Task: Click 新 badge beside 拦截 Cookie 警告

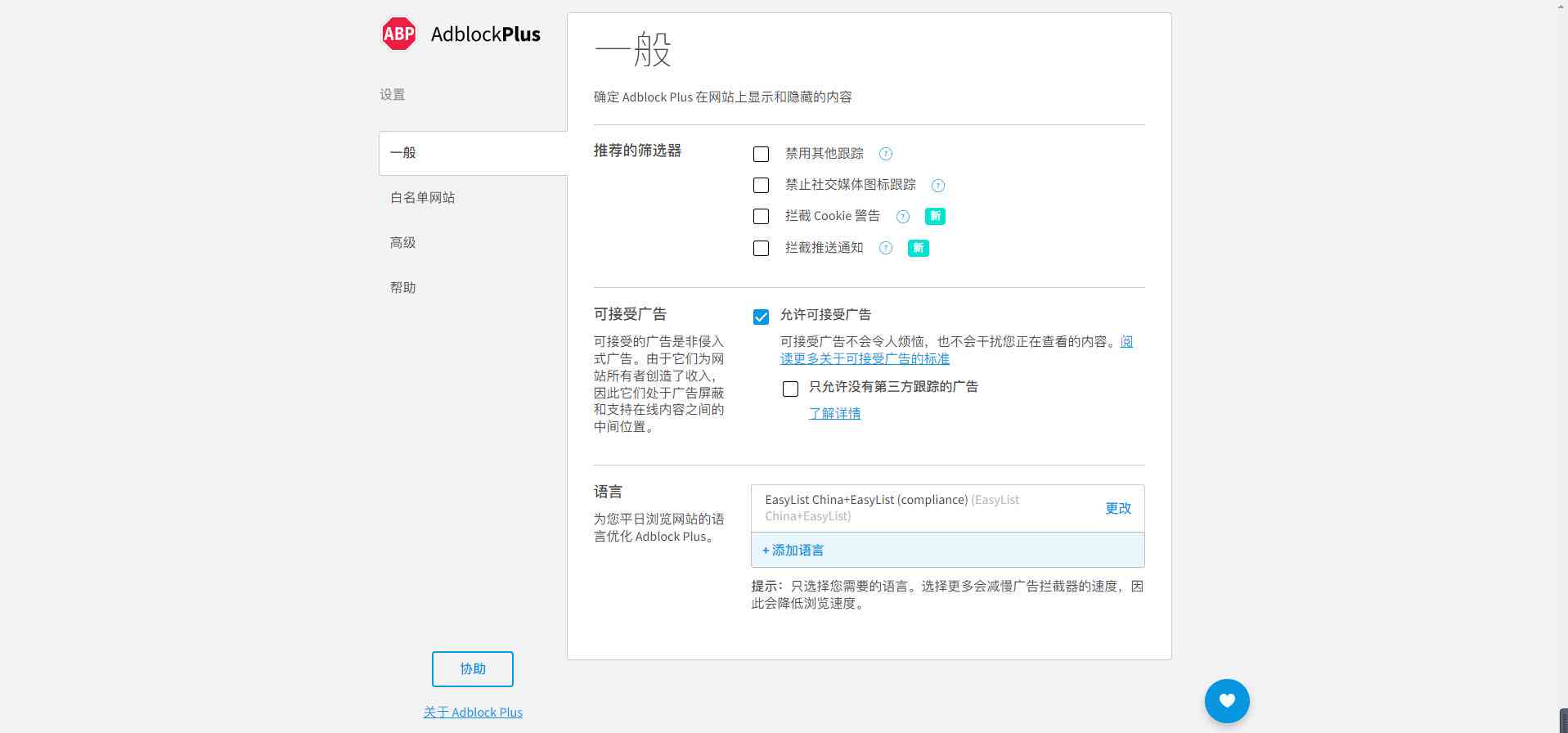Action: [935, 216]
